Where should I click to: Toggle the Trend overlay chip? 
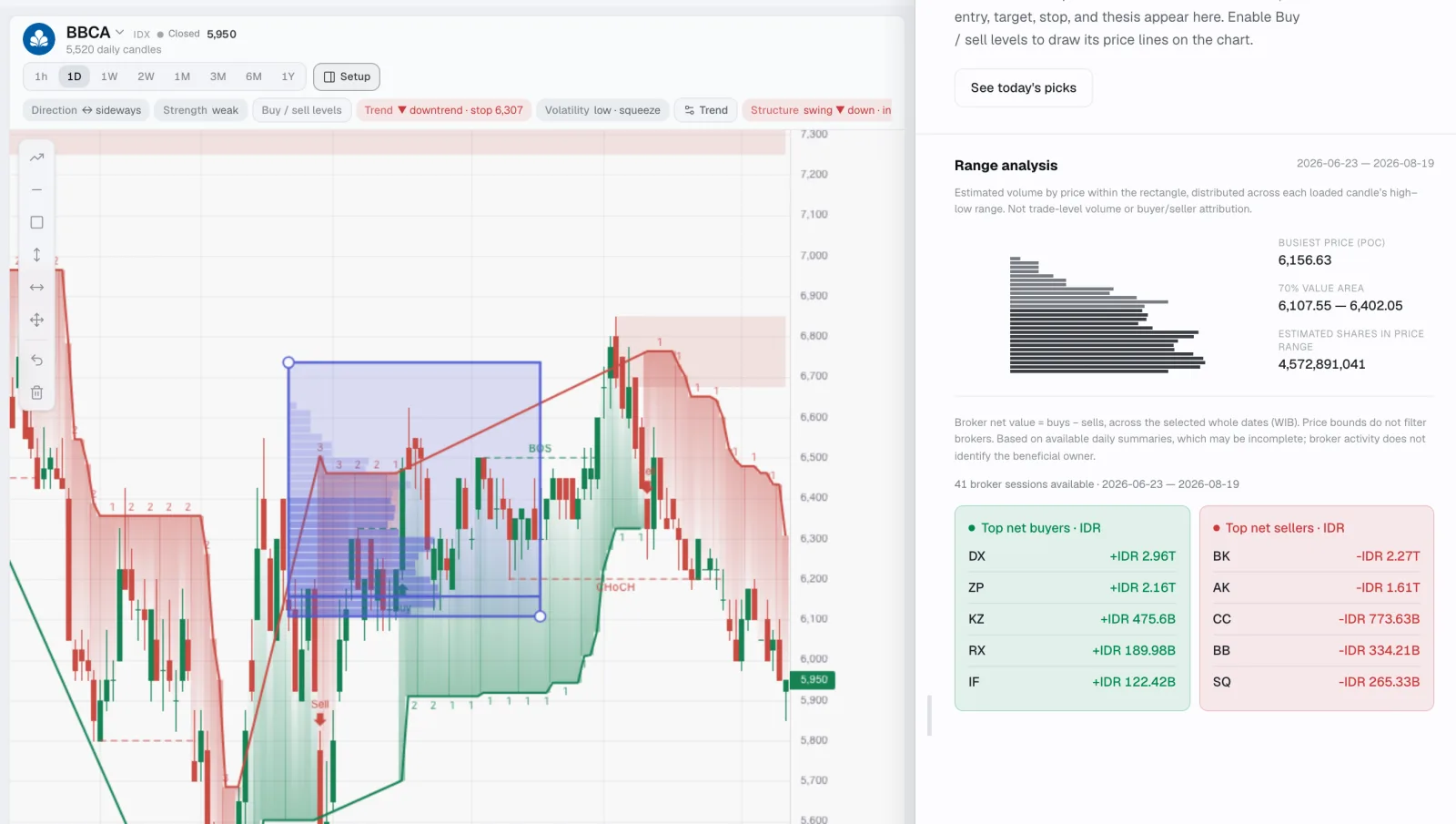706,110
